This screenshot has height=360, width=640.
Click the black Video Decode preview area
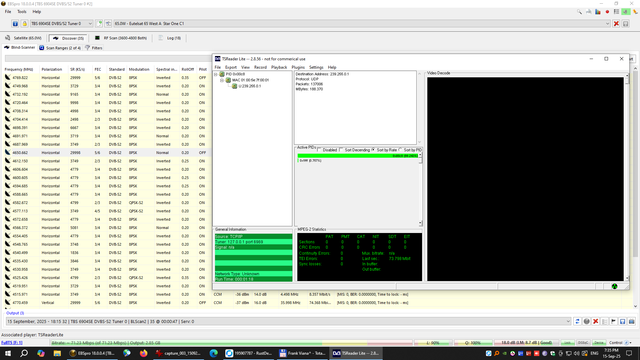(x=525, y=179)
